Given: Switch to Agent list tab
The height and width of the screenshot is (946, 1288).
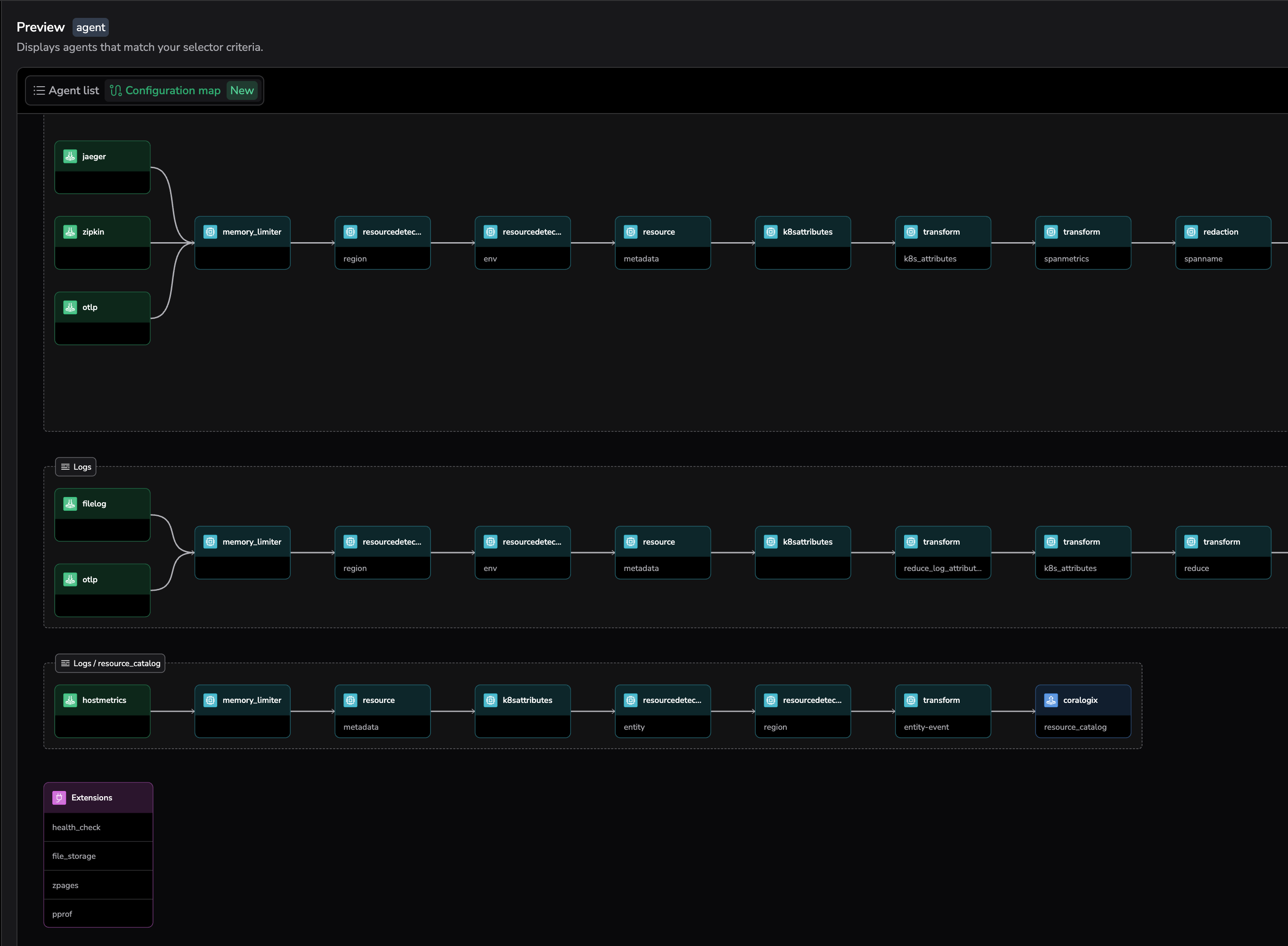Looking at the screenshot, I should 66,90.
